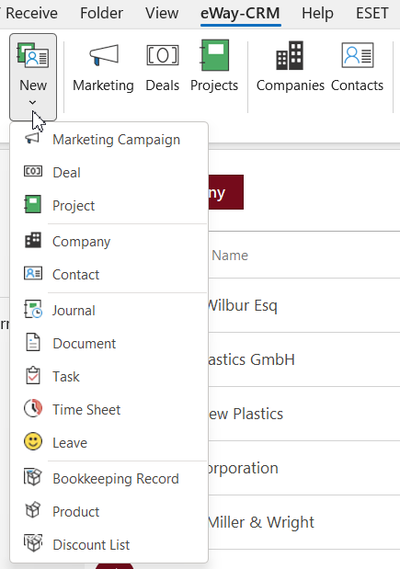Sort by the Name column header
The image size is (400, 569).
pyautogui.click(x=230, y=255)
